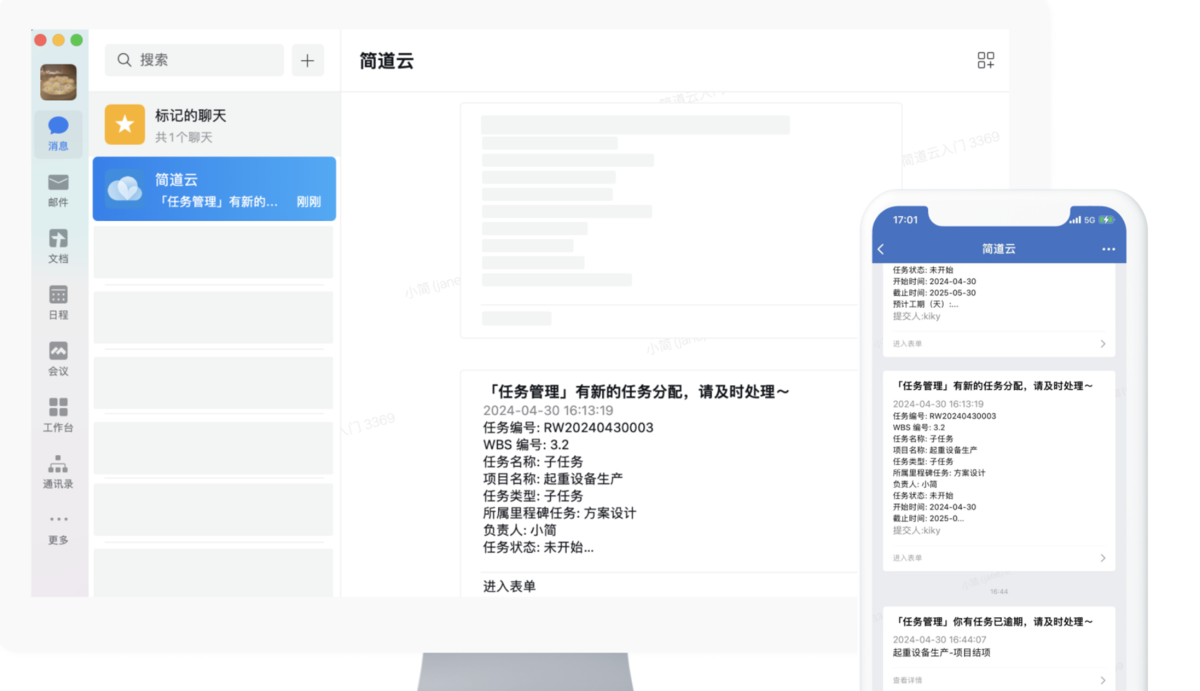Open the 工作台 workbench icon in sidebar
Screen dimensions: 1200x691
pos(58,407)
